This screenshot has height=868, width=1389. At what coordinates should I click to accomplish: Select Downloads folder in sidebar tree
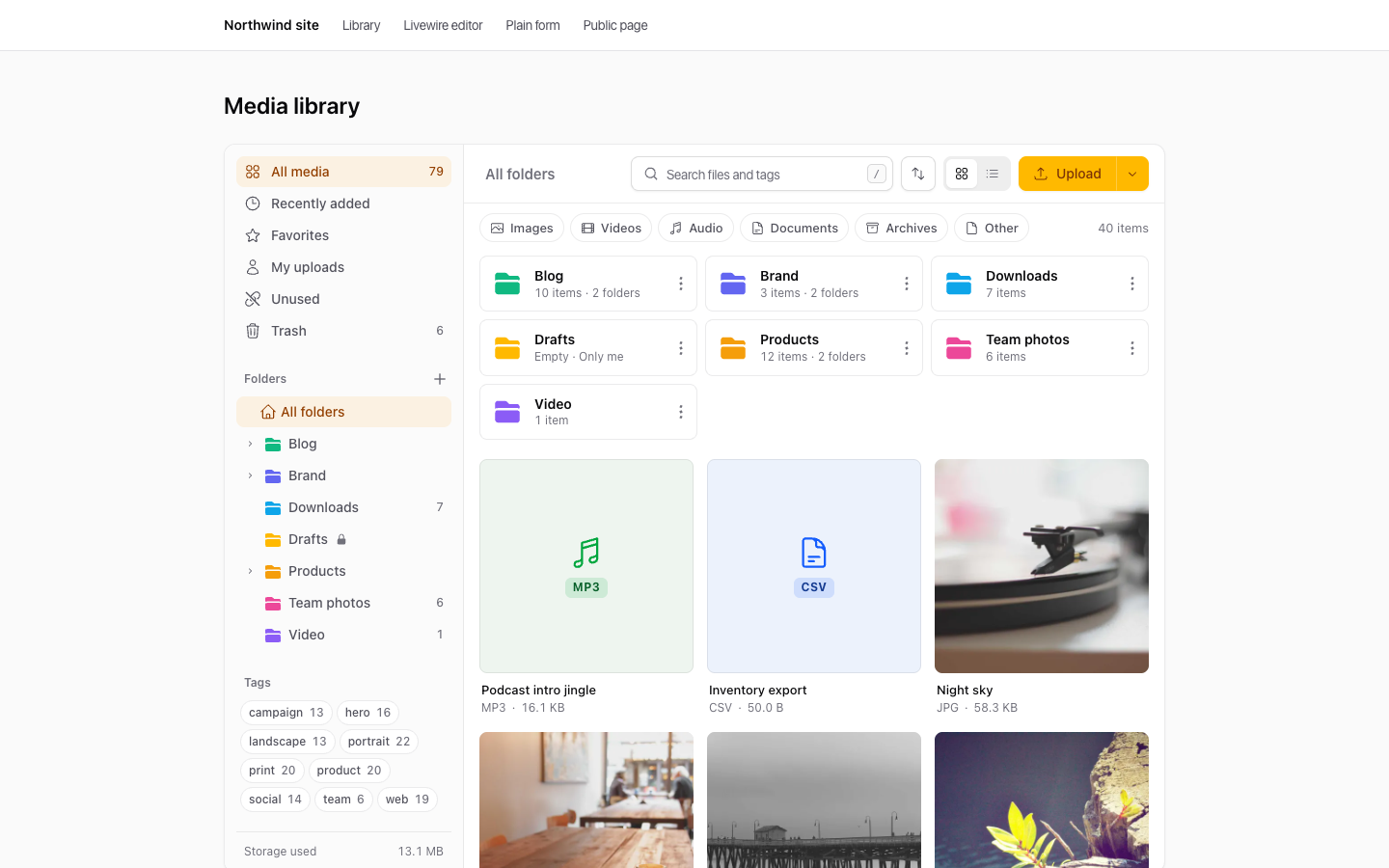[343, 507]
